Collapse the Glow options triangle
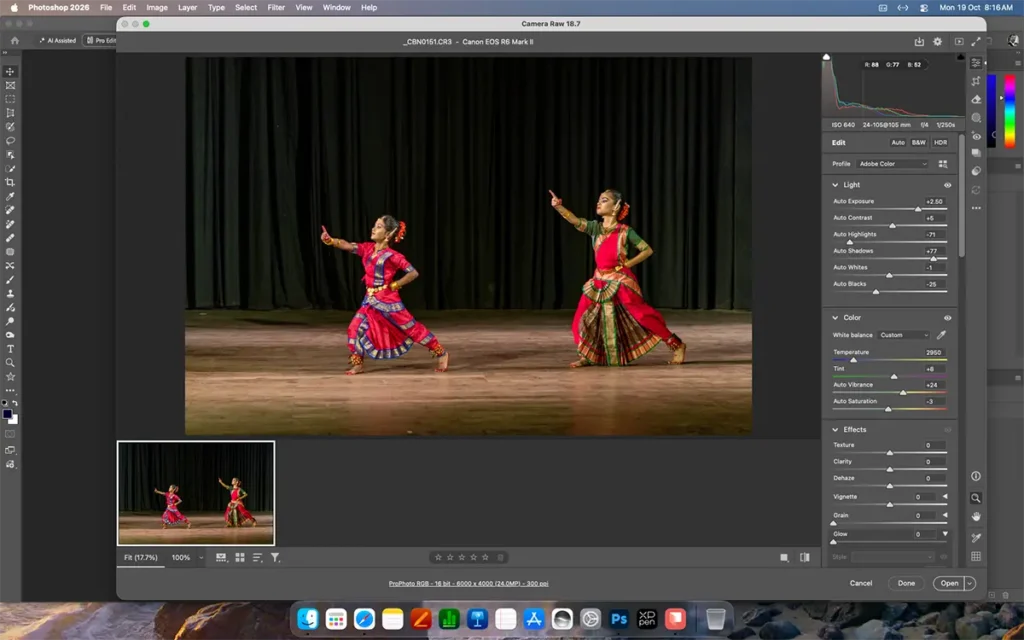Screen dimensions: 1024x640 pos(944,534)
